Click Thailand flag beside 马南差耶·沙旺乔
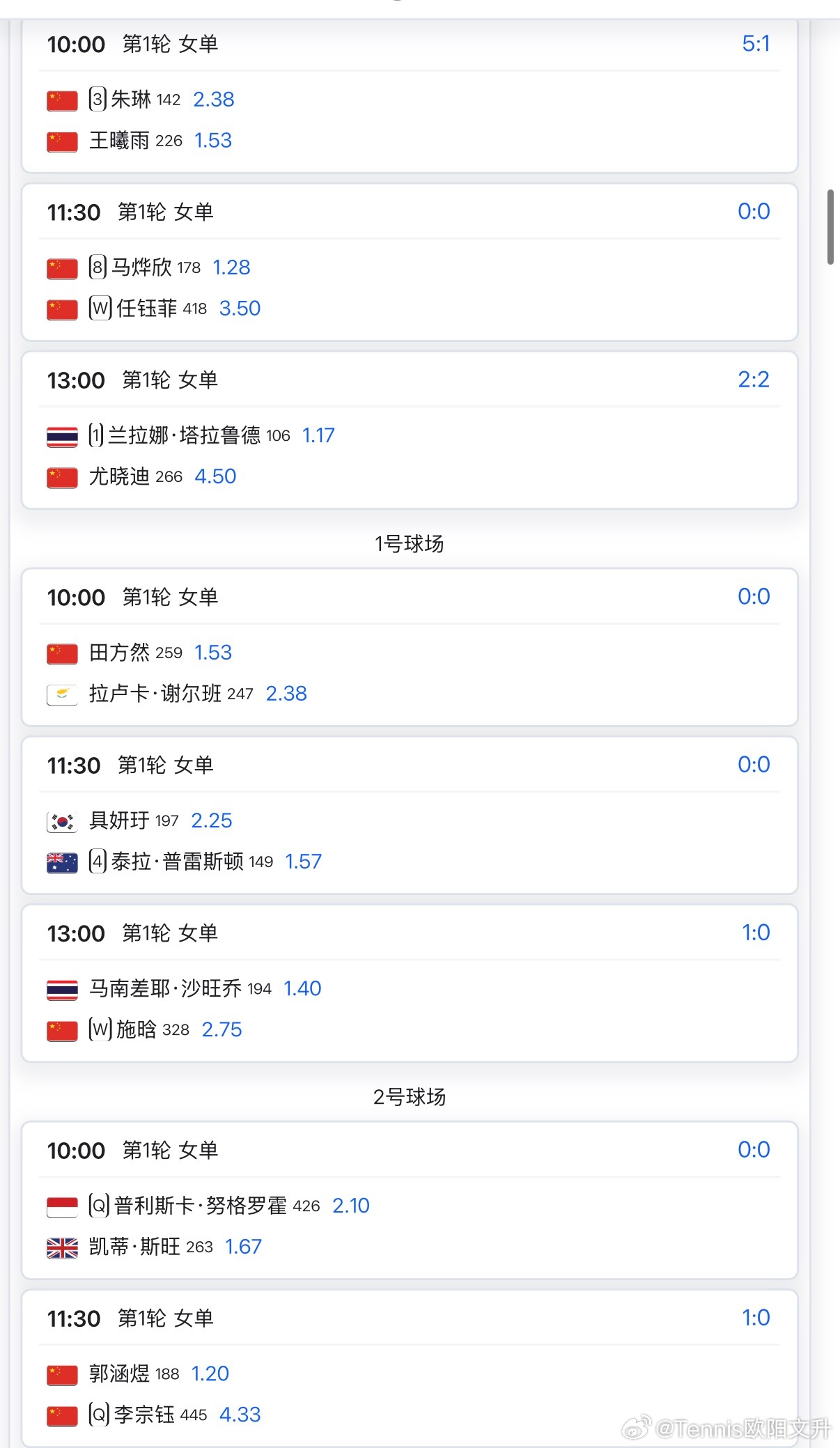The width and height of the screenshot is (840, 1448). [x=62, y=989]
